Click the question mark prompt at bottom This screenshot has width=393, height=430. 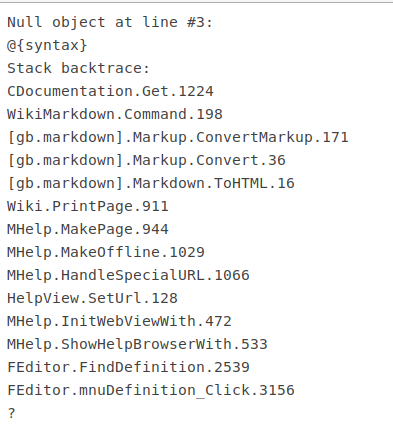pyautogui.click(x=11, y=413)
